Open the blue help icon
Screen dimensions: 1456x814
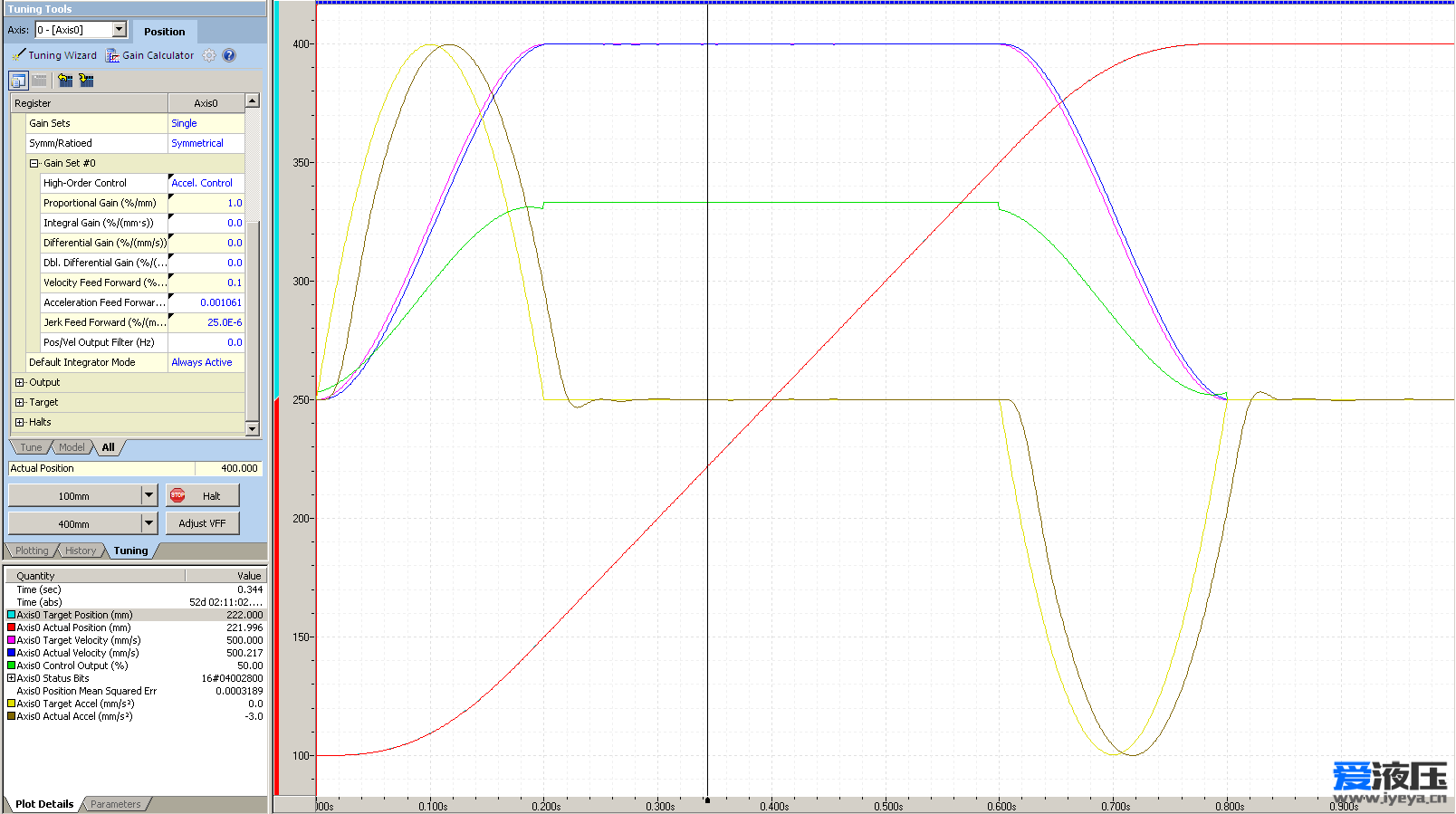pos(229,55)
